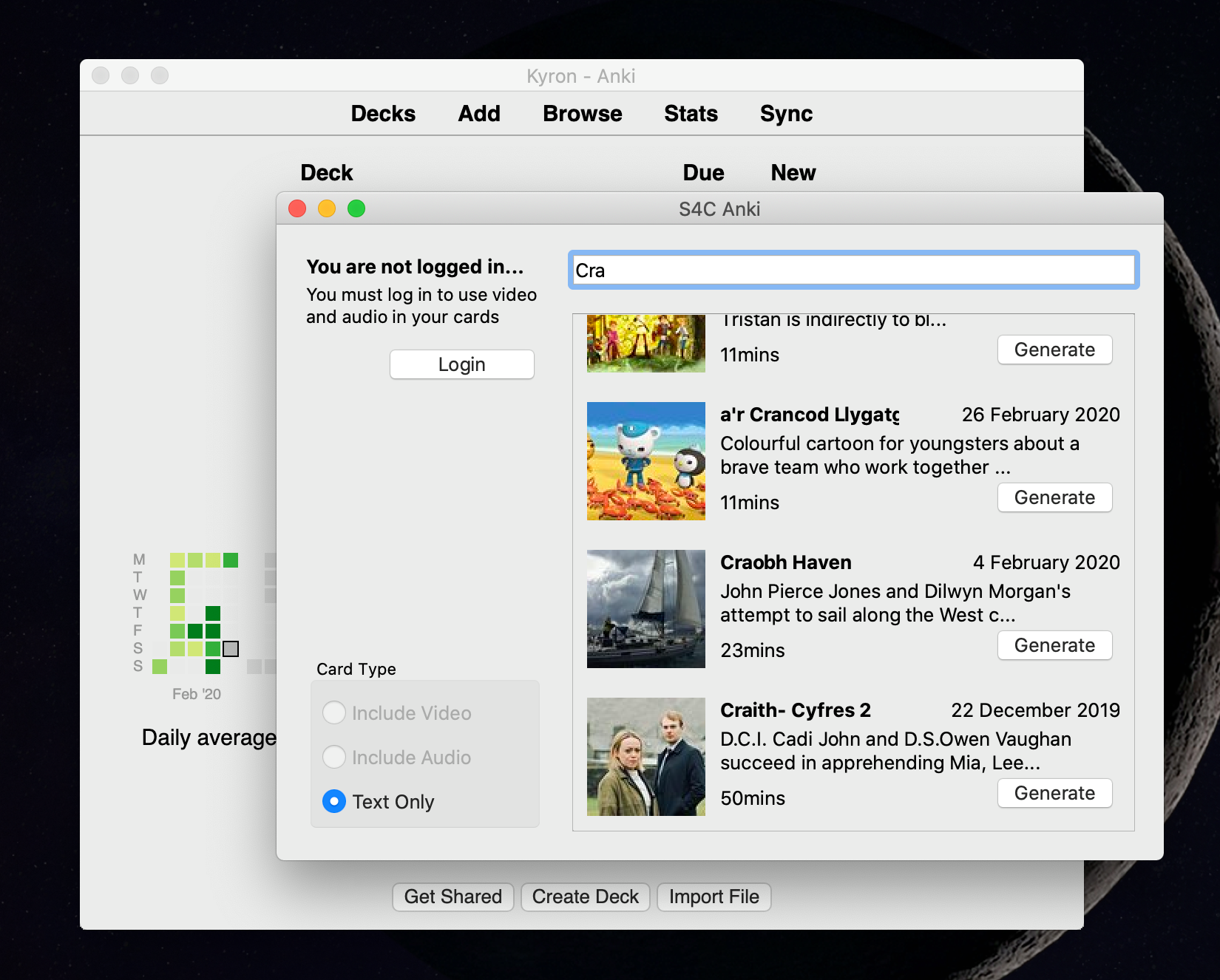
Task: Close the S4C Anki window with red button
Action: click(x=297, y=209)
